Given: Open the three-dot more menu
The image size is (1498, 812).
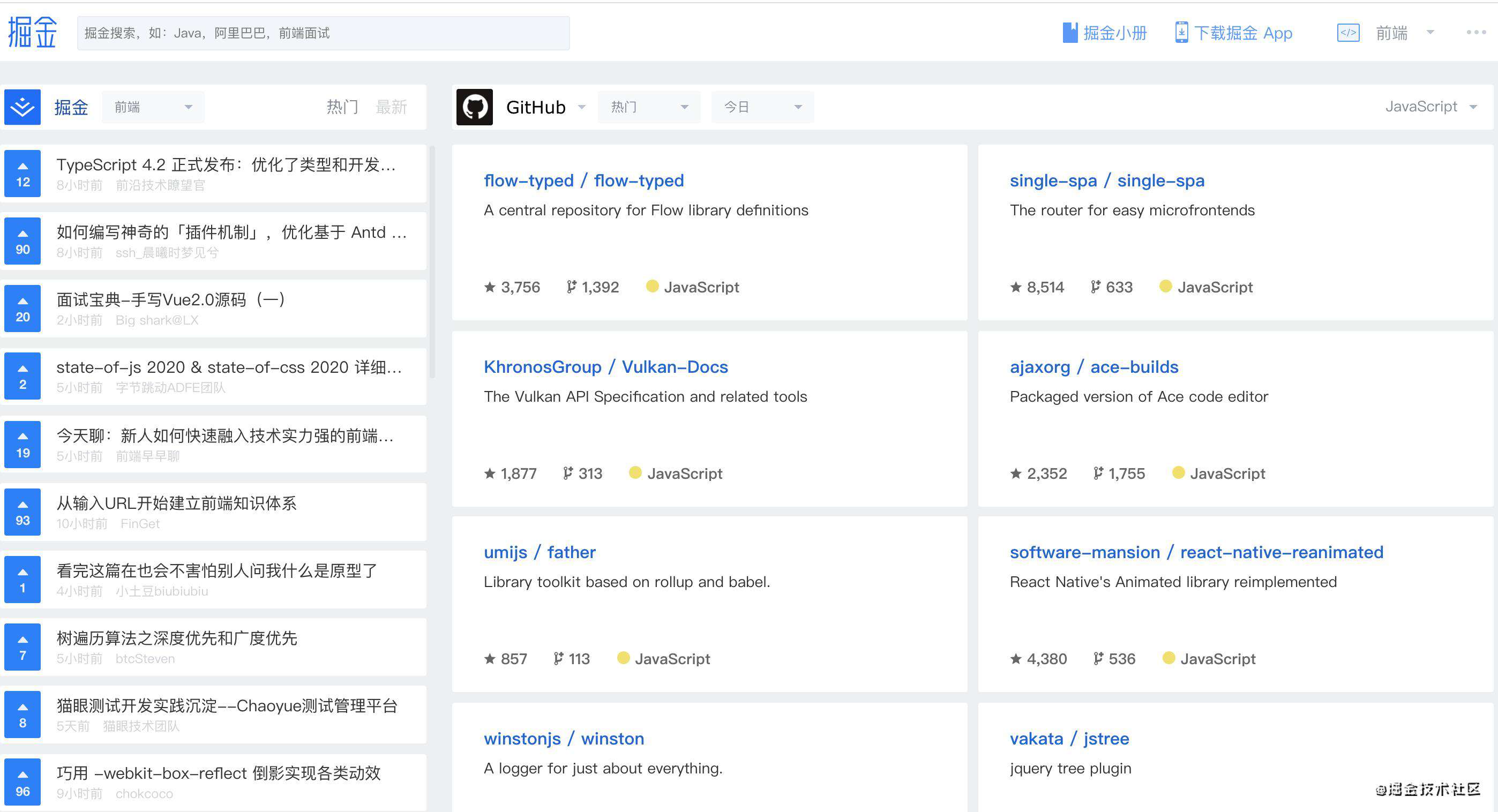Looking at the screenshot, I should pyautogui.click(x=1476, y=33).
